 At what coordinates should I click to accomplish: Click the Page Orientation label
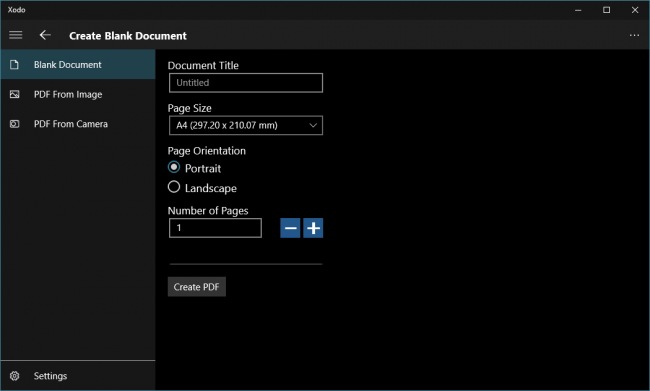[206, 151]
